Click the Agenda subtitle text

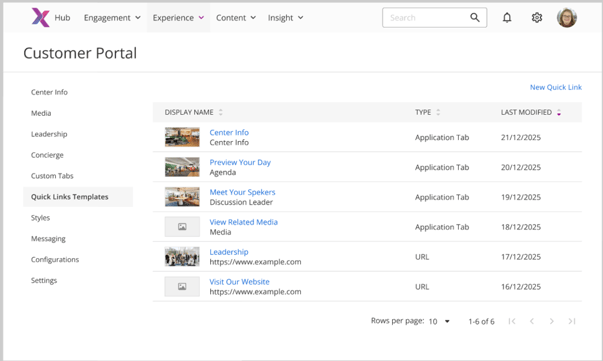point(223,172)
